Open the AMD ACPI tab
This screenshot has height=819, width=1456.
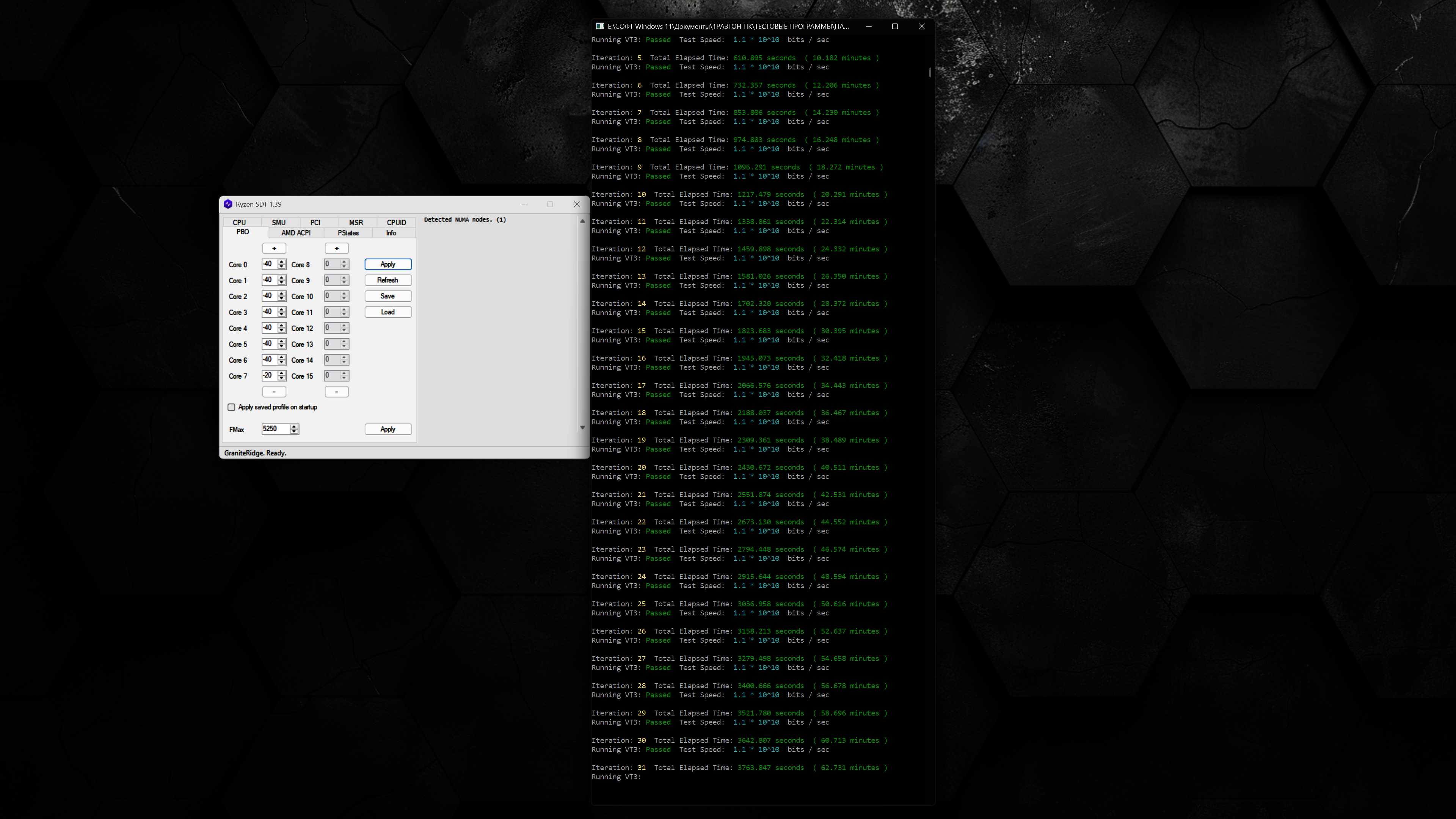tap(296, 233)
